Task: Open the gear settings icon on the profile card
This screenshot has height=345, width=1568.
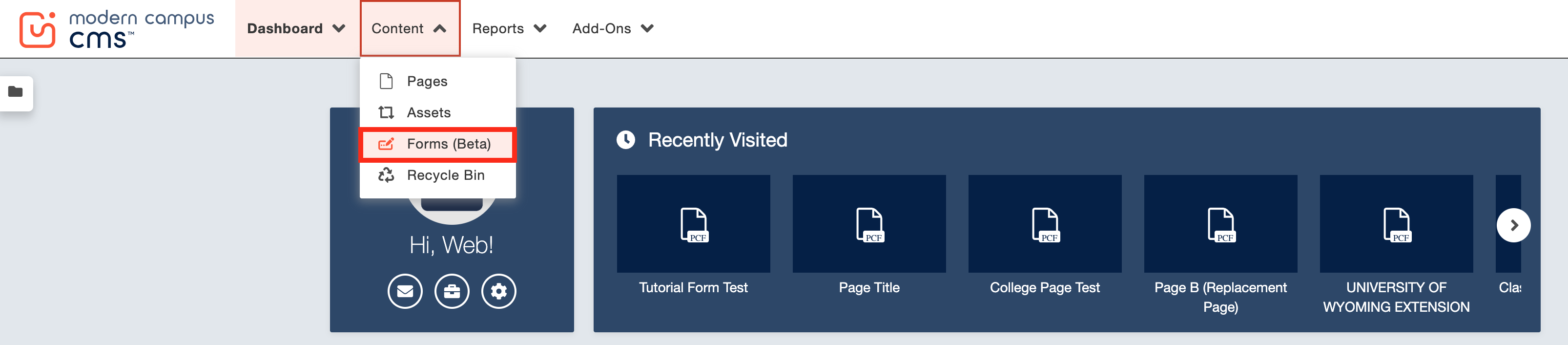Action: point(498,291)
